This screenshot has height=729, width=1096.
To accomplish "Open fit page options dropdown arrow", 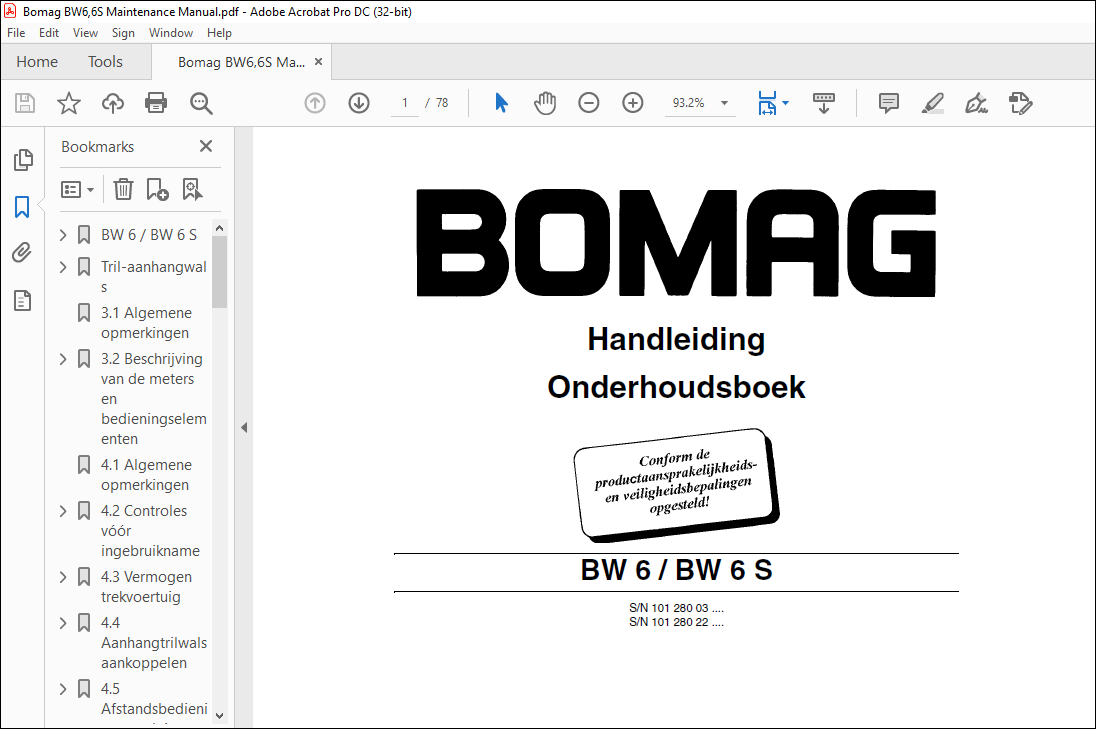I will [x=786, y=103].
